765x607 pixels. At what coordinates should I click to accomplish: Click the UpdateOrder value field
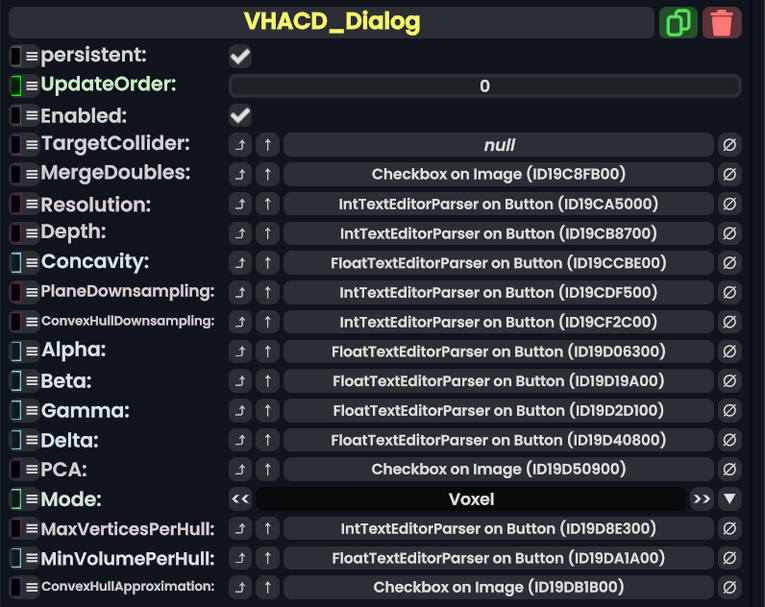pyautogui.click(x=485, y=86)
